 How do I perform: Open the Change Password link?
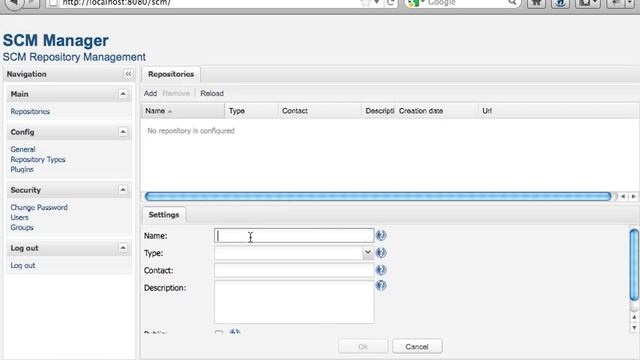coord(39,207)
